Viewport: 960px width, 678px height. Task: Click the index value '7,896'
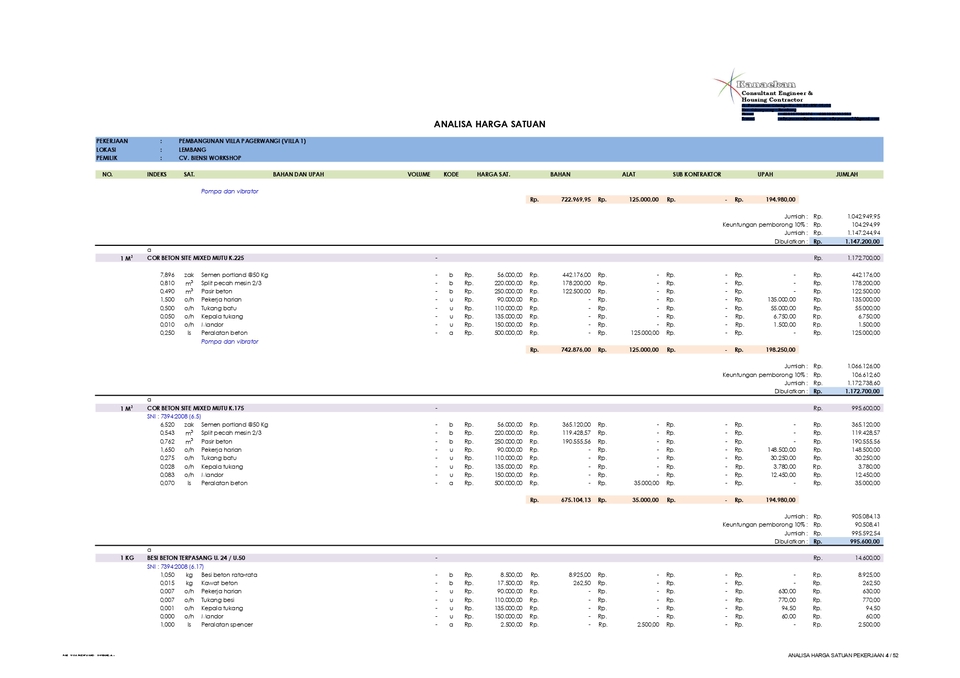point(167,275)
